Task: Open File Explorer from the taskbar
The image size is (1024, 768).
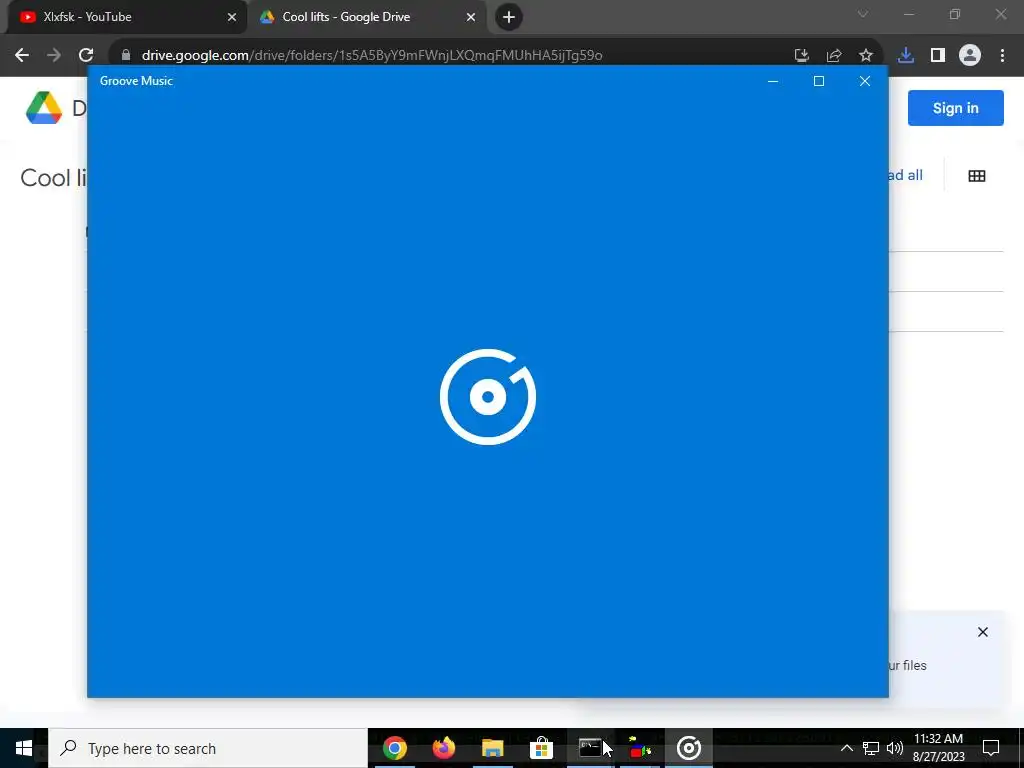Action: (493, 748)
